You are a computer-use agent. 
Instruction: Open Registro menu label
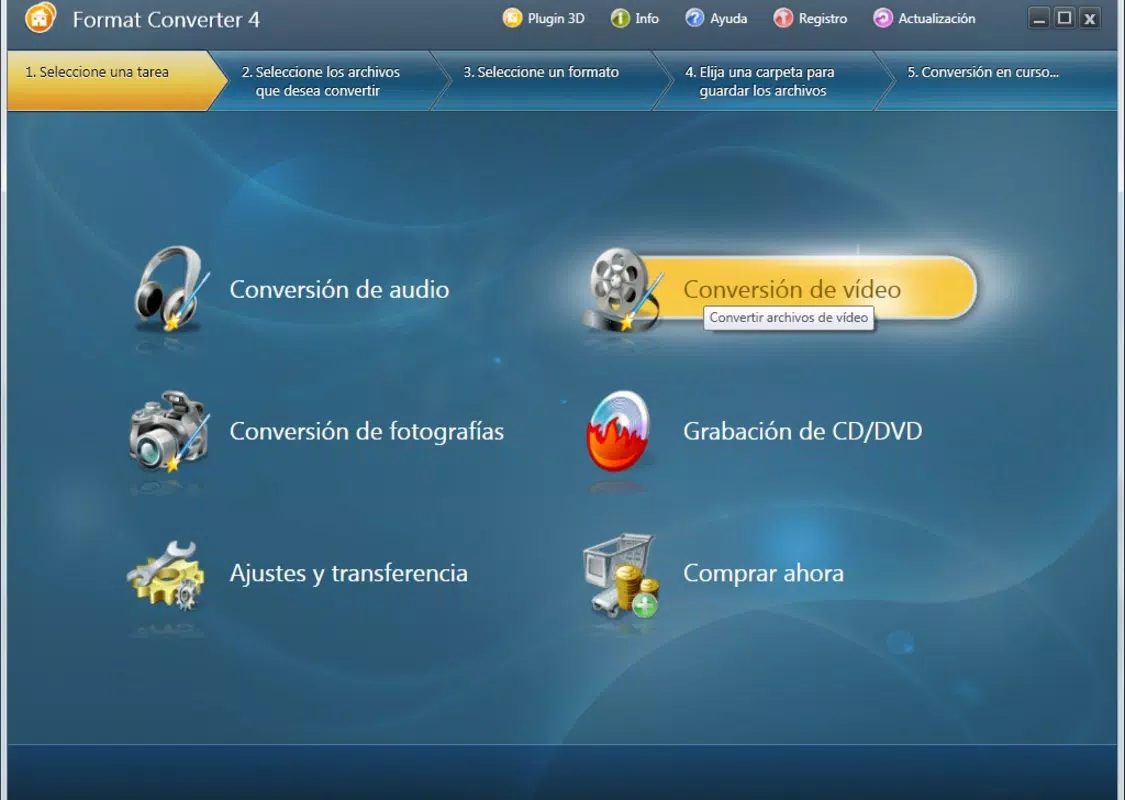tap(822, 19)
